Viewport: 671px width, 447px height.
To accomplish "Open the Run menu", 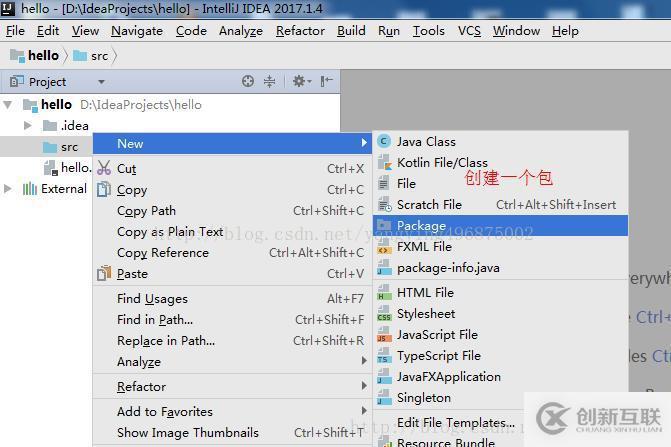I will click(389, 31).
